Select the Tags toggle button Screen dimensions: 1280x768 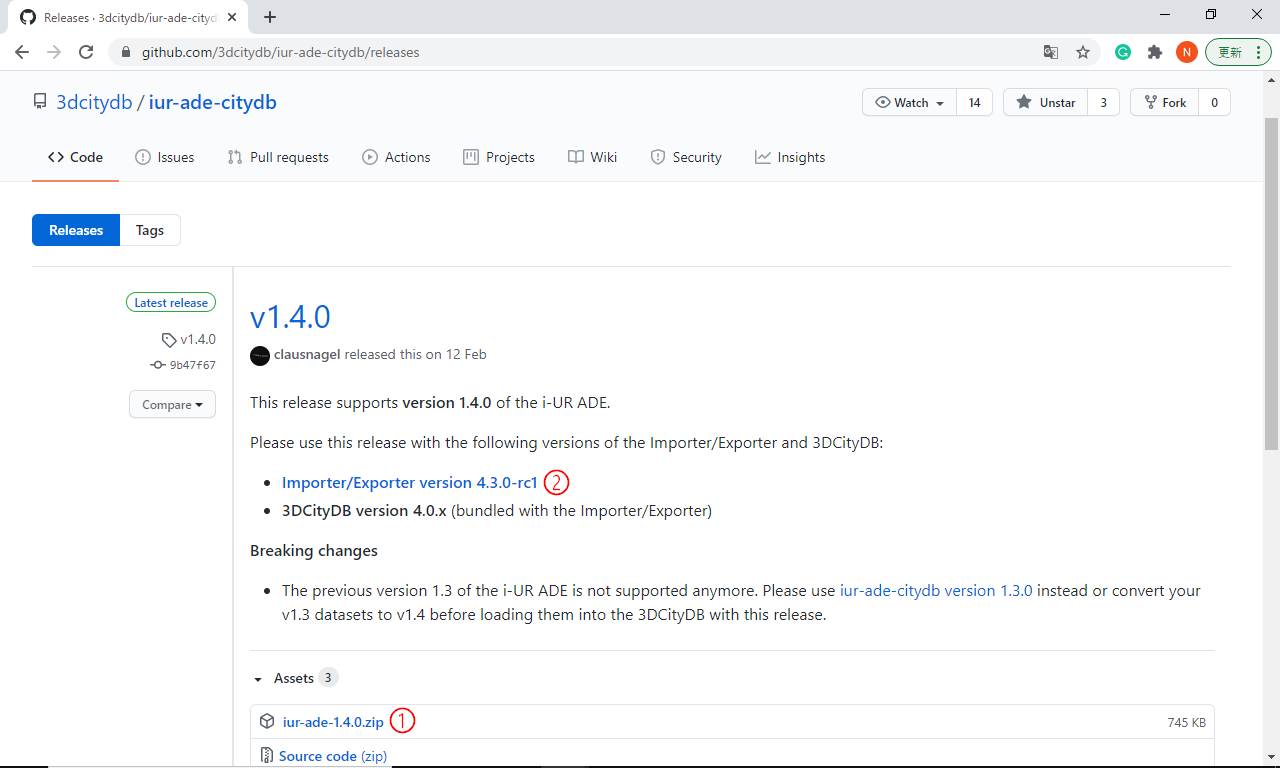(x=150, y=230)
